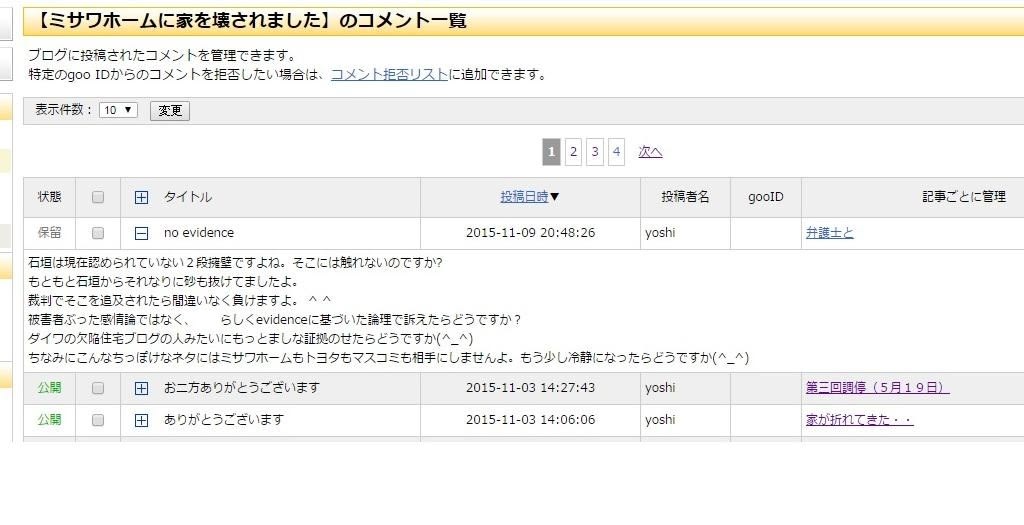Click the お二方ありがとうございます title text

(242, 388)
